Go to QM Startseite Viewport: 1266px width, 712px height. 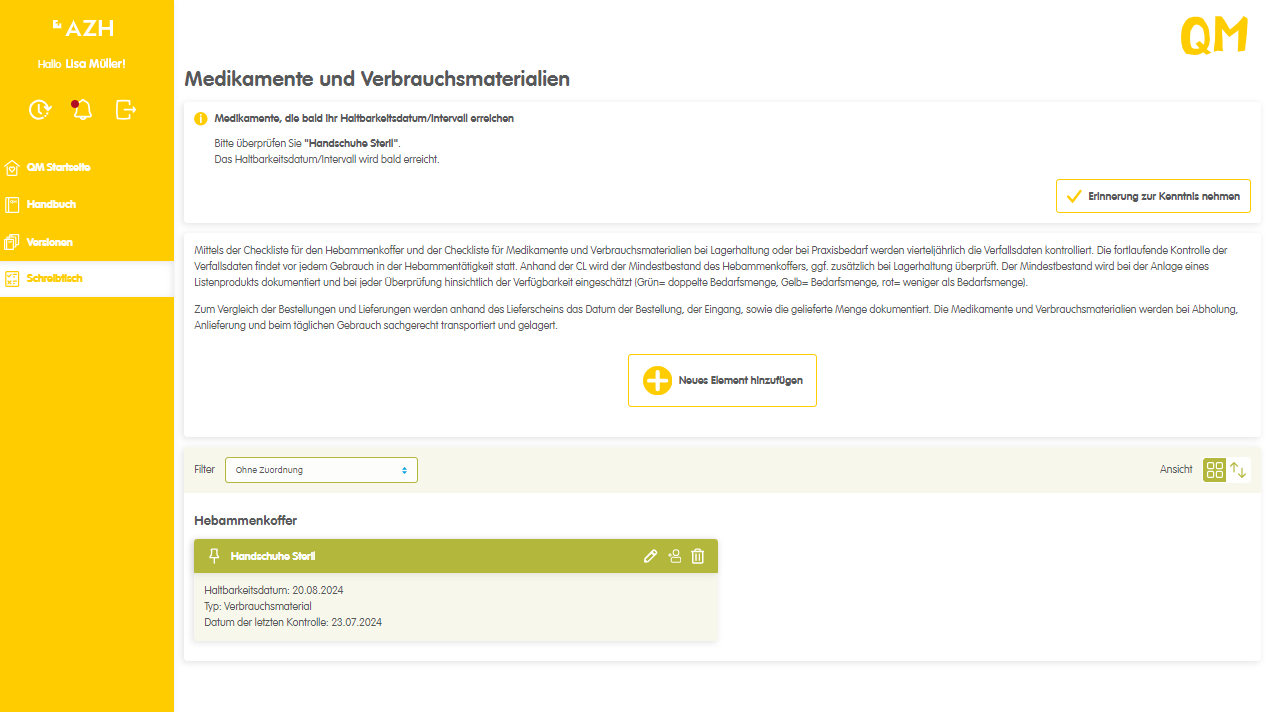click(58, 167)
